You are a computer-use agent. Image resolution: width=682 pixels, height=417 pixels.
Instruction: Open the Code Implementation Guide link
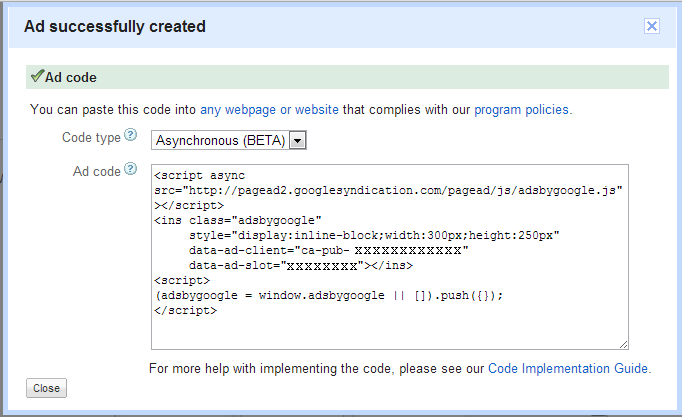(569, 368)
